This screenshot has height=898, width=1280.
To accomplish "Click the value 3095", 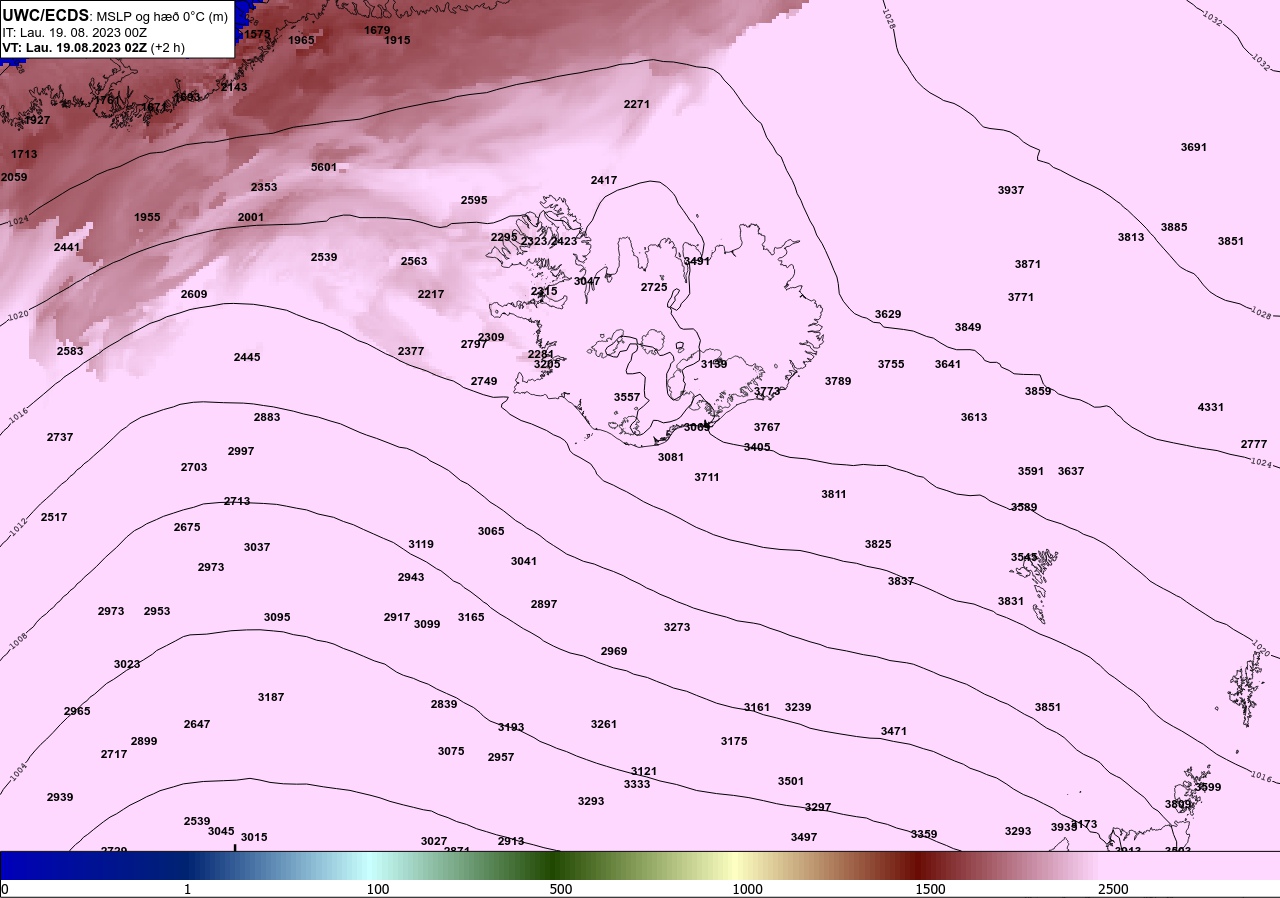I will 277,617.
